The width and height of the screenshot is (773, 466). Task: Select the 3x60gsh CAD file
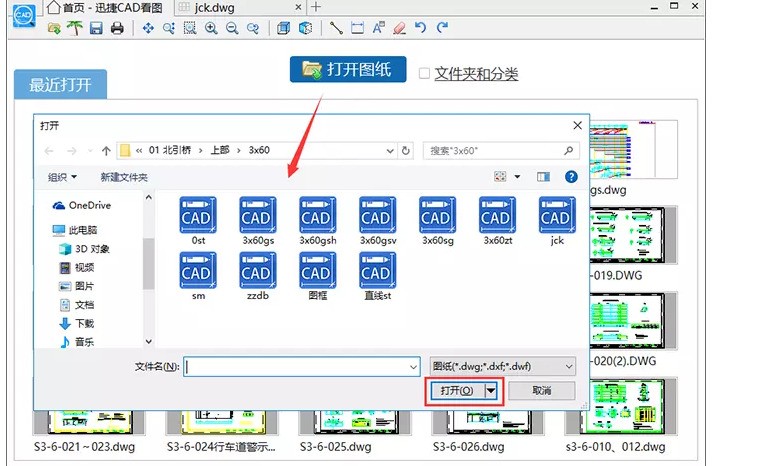(318, 220)
